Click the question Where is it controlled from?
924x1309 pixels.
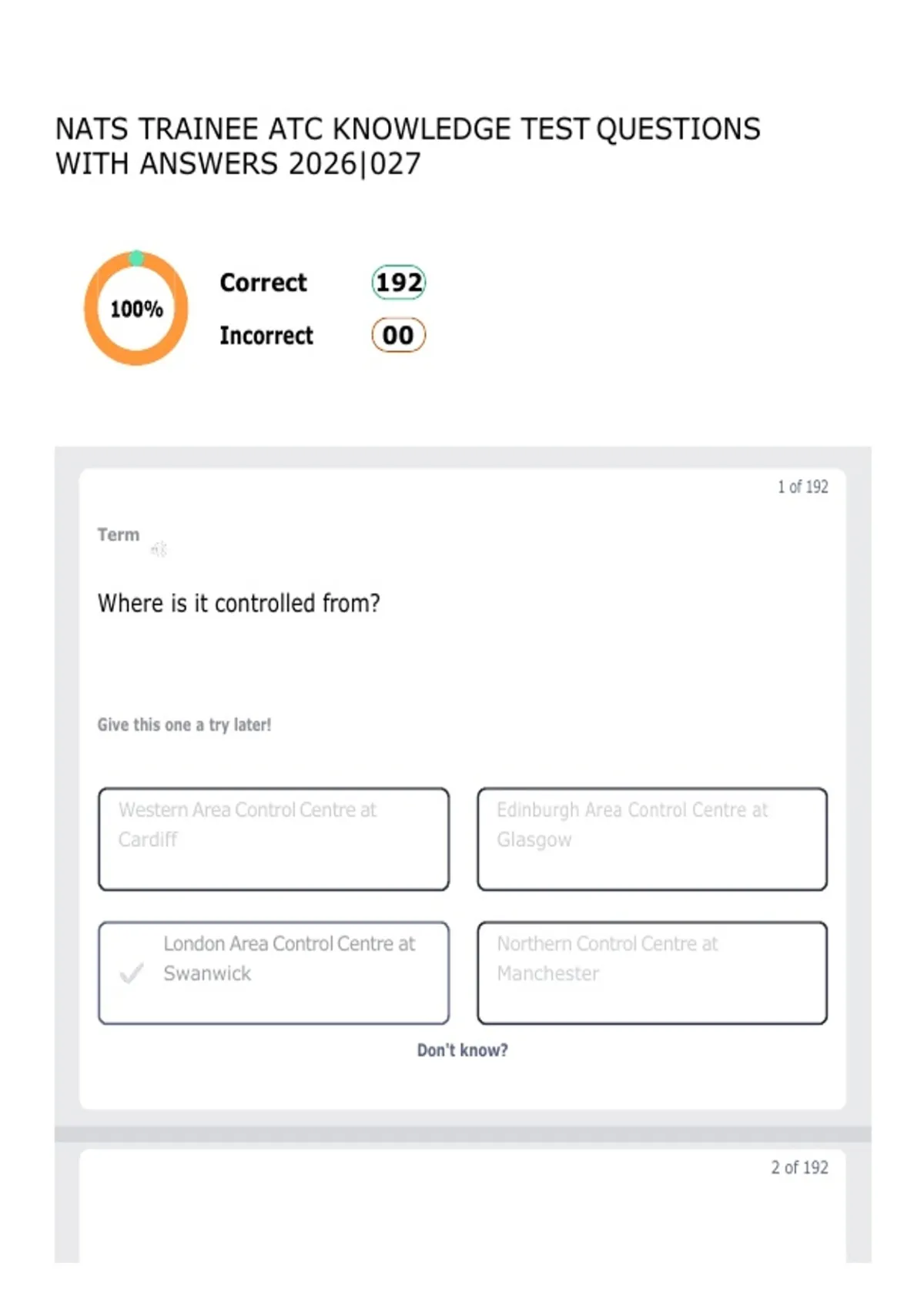[239, 603]
